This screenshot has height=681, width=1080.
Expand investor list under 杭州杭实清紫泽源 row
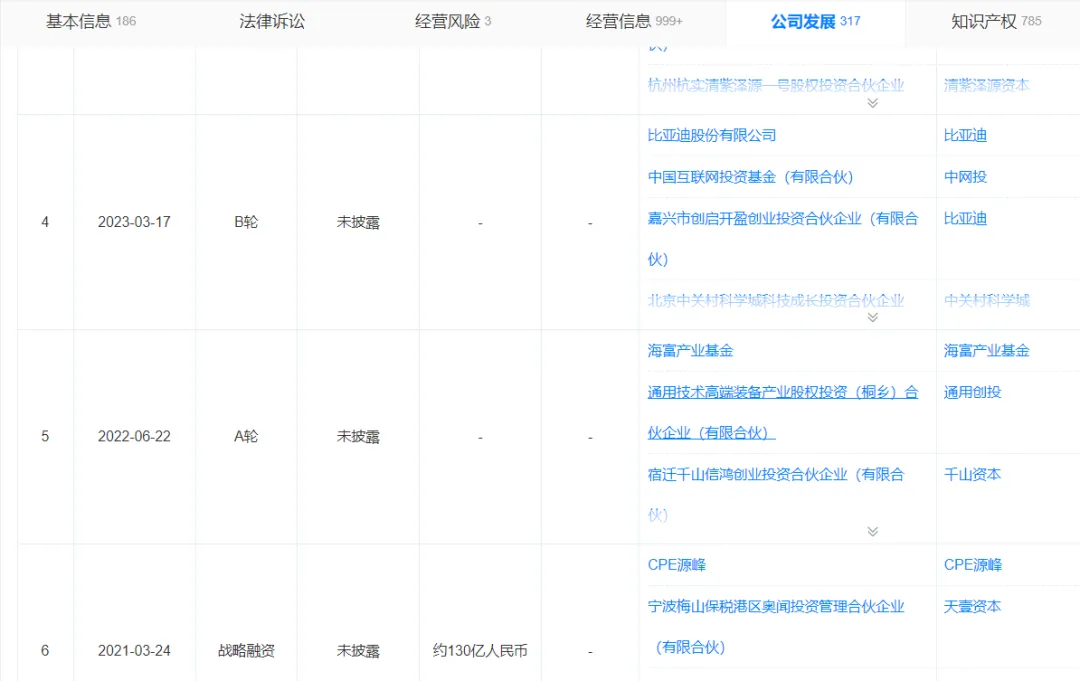(x=873, y=103)
